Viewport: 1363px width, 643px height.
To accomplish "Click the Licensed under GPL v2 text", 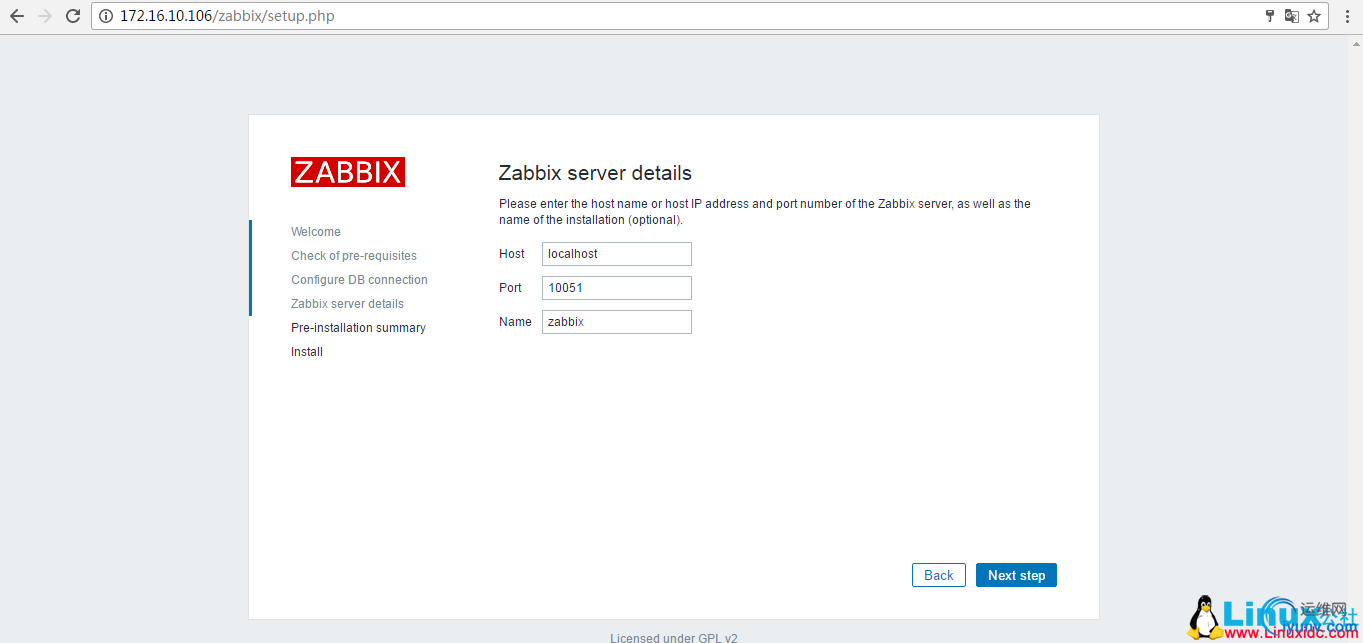I will pos(674,638).
